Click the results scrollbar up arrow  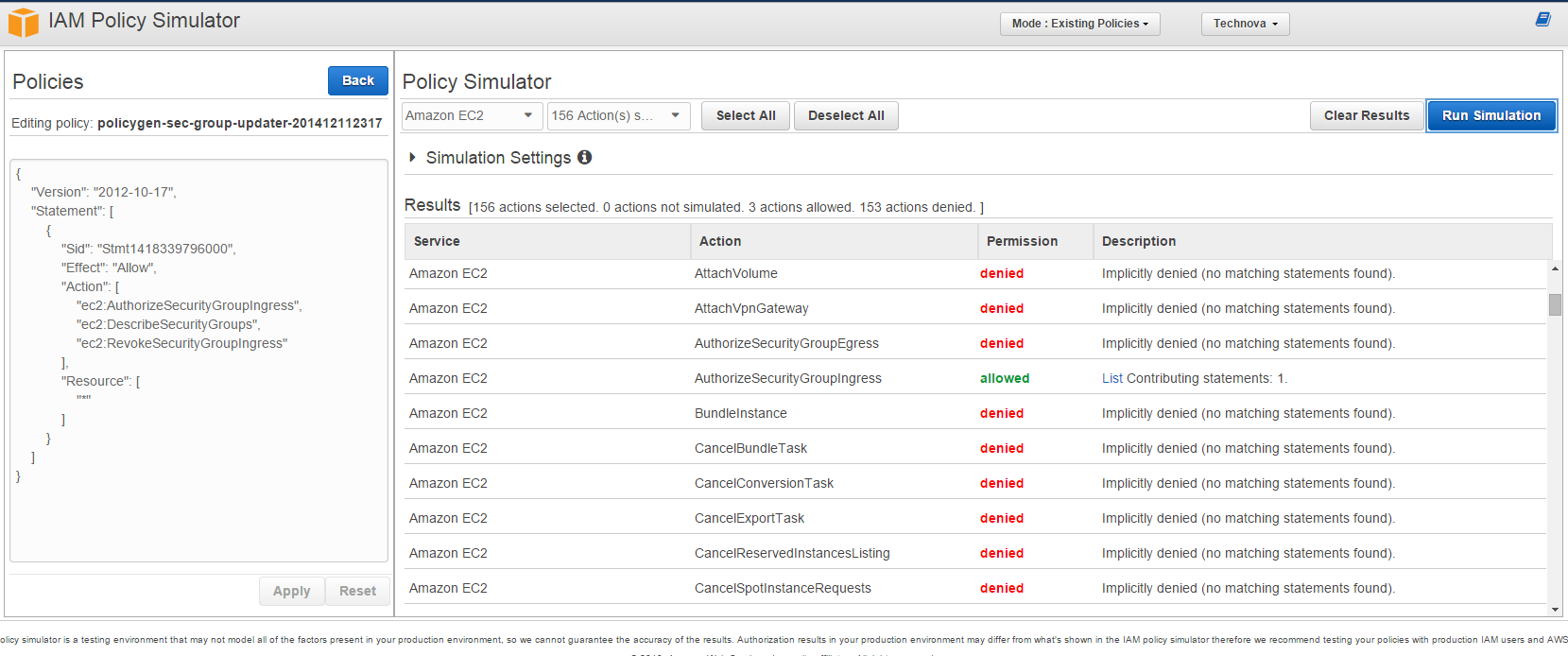[1555, 269]
